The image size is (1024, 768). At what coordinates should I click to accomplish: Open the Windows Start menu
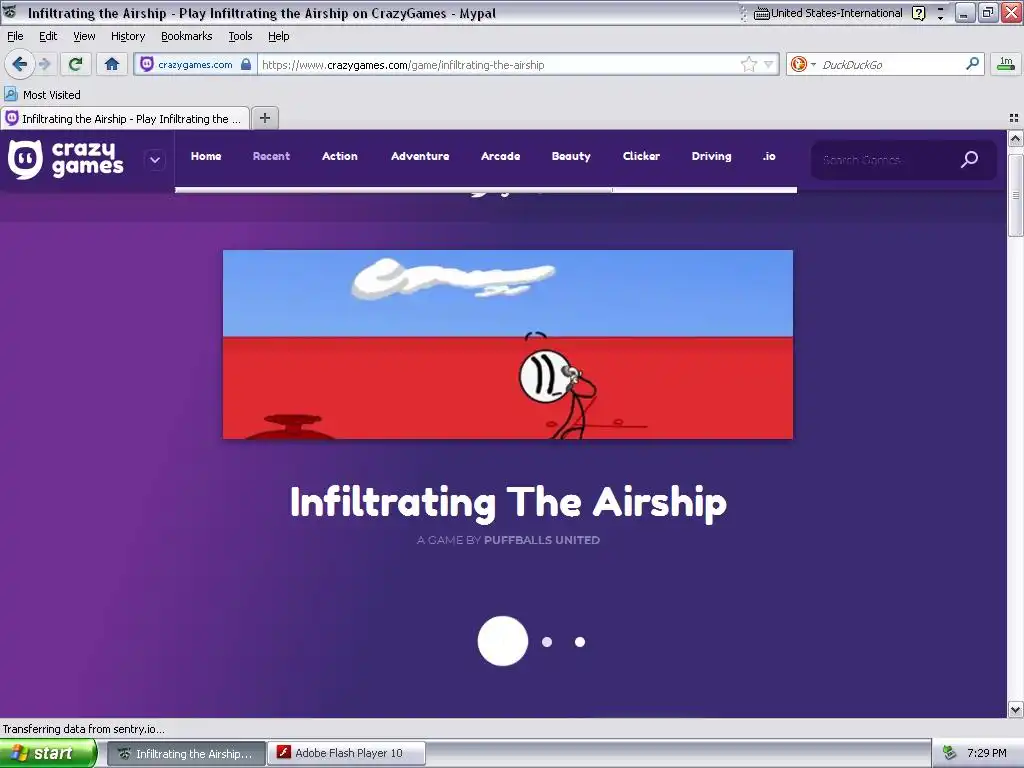[x=48, y=753]
